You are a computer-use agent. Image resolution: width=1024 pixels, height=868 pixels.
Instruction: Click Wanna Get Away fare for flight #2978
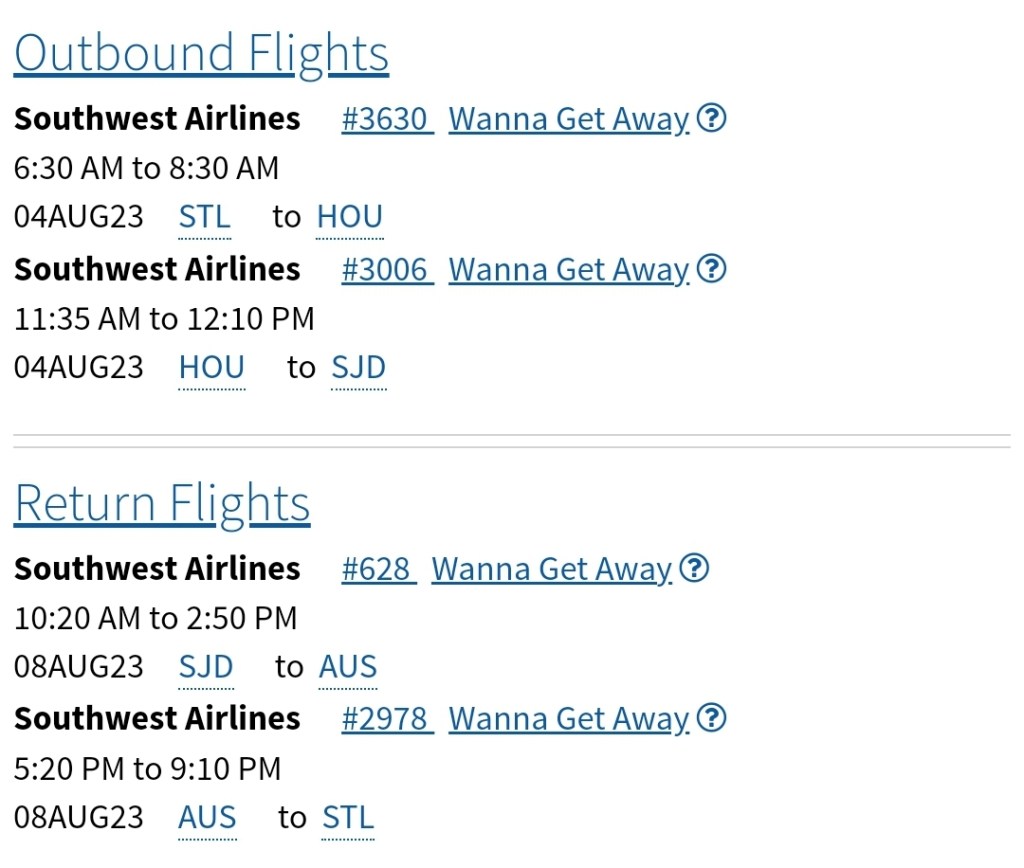tap(569, 719)
